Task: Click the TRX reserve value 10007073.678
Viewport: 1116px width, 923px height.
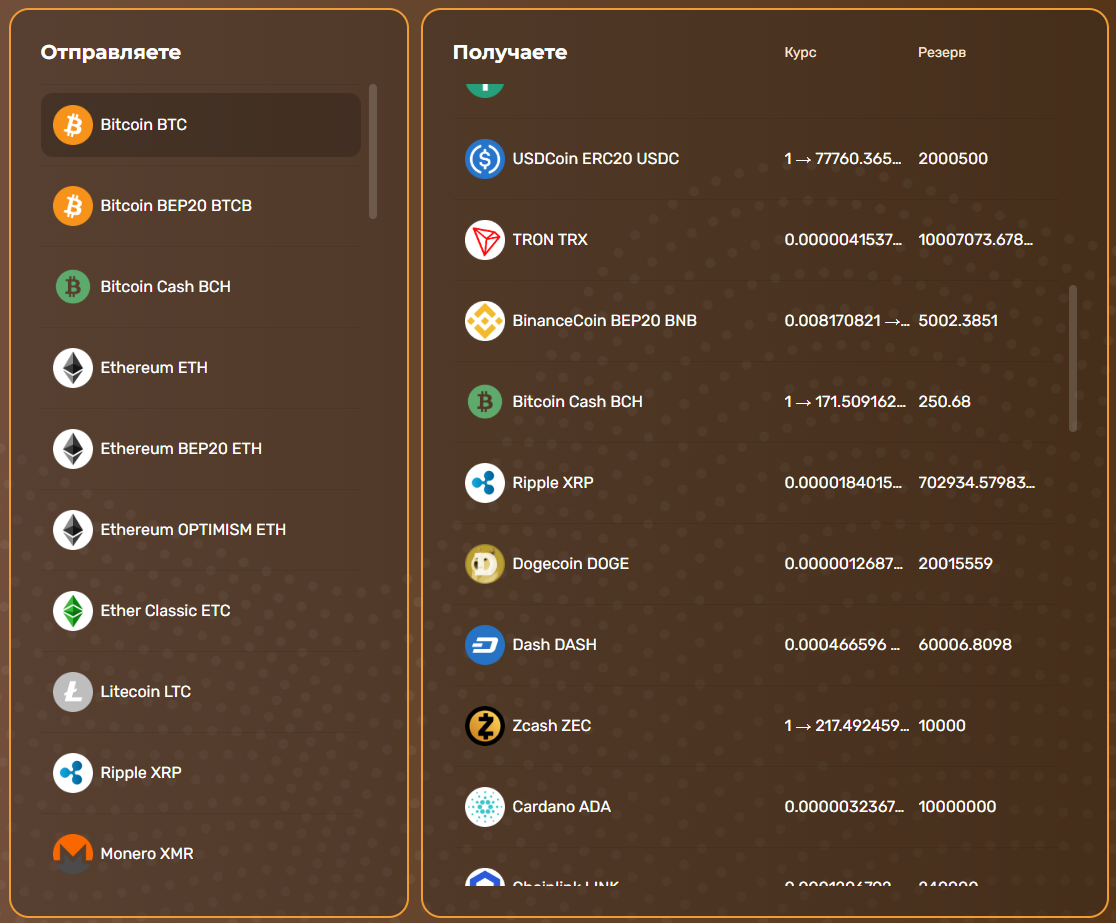Action: point(976,240)
